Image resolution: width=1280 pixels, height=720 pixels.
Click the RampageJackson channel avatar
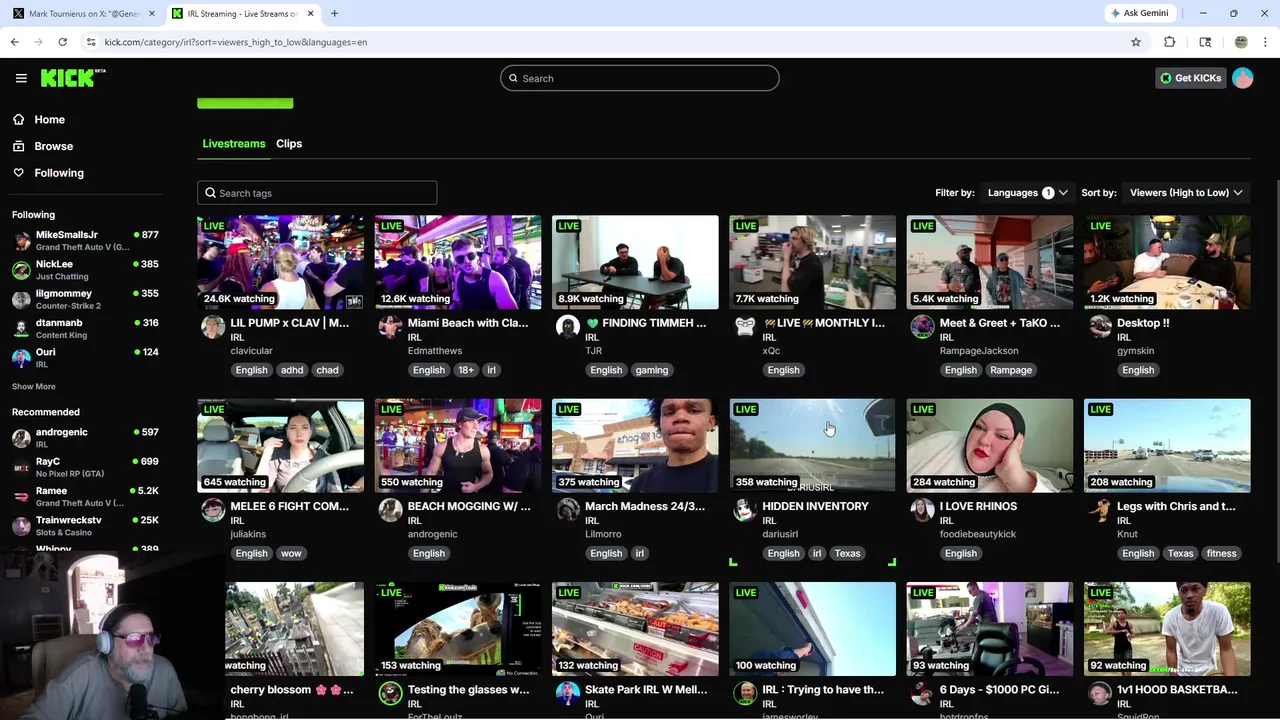(922, 327)
